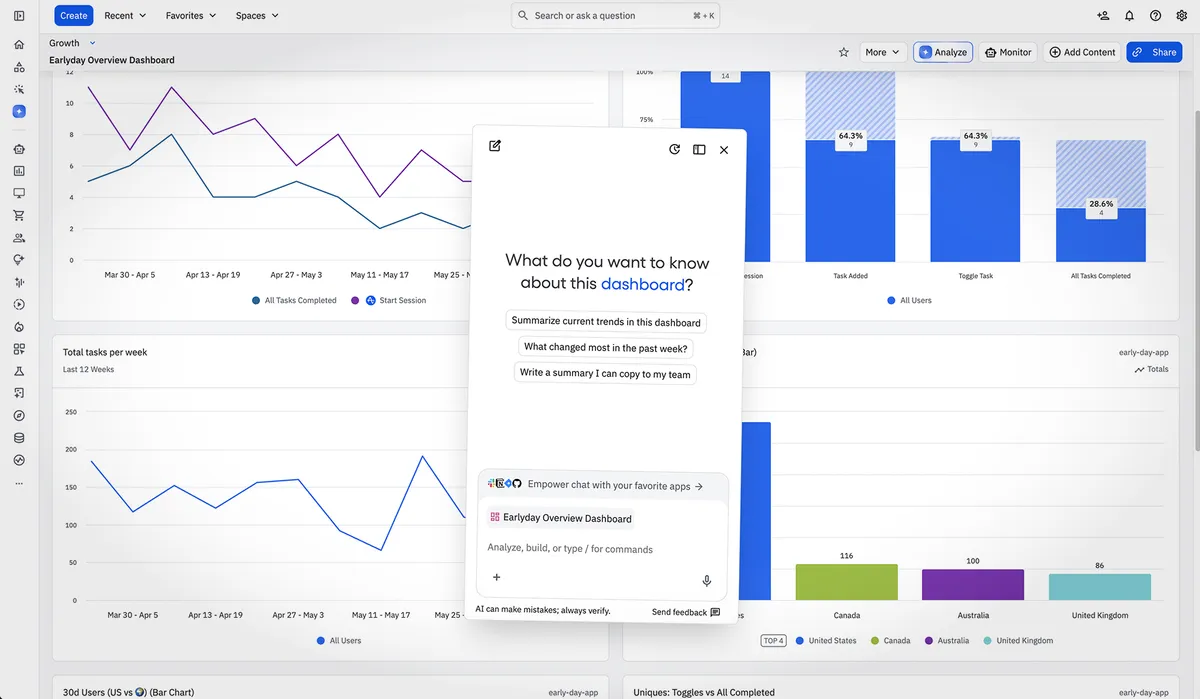Toggle All Users legend in Total tasks chart
The width and height of the screenshot is (1200, 699).
pos(339,640)
